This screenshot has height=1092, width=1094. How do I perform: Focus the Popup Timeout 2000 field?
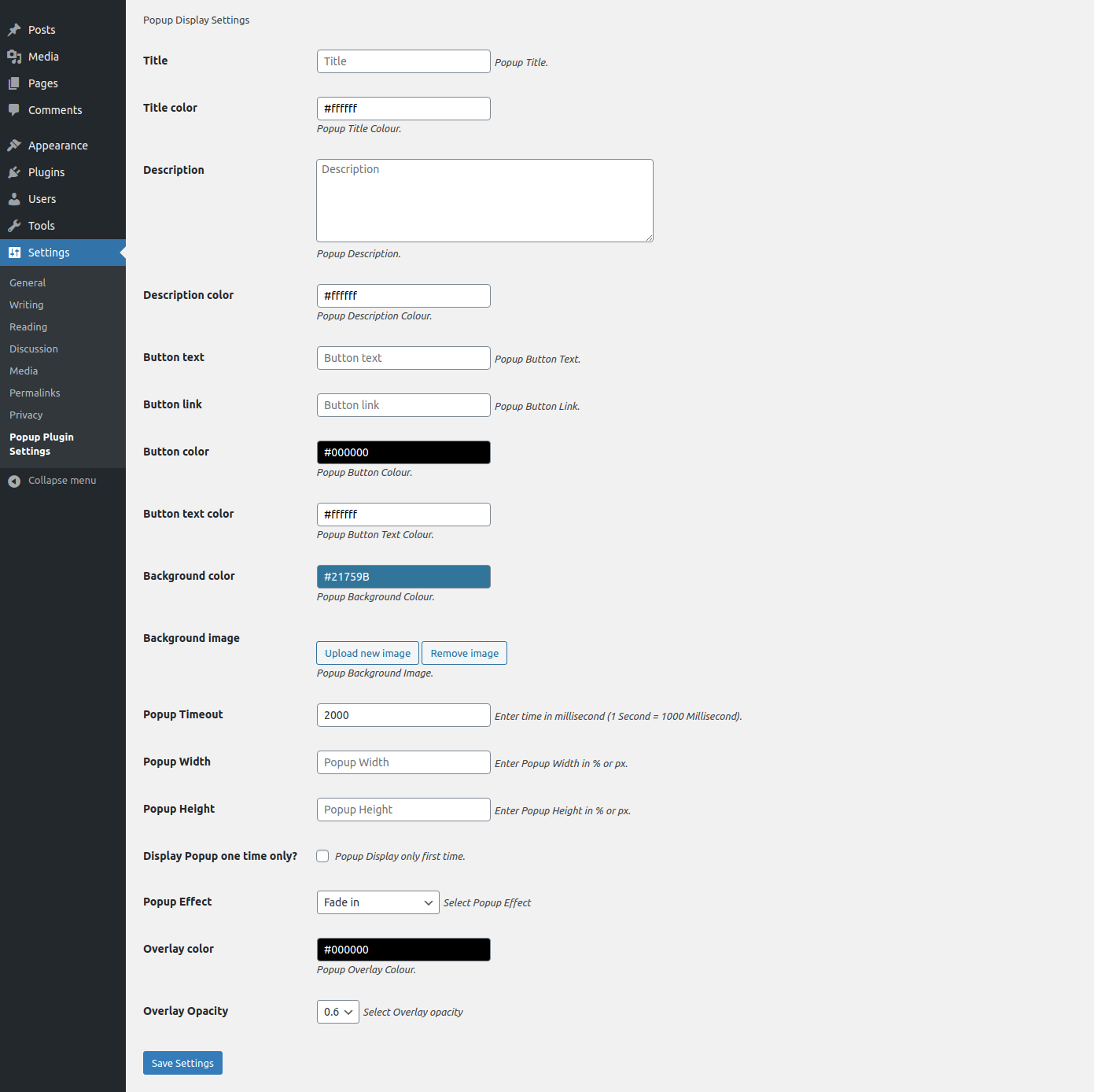click(x=403, y=715)
